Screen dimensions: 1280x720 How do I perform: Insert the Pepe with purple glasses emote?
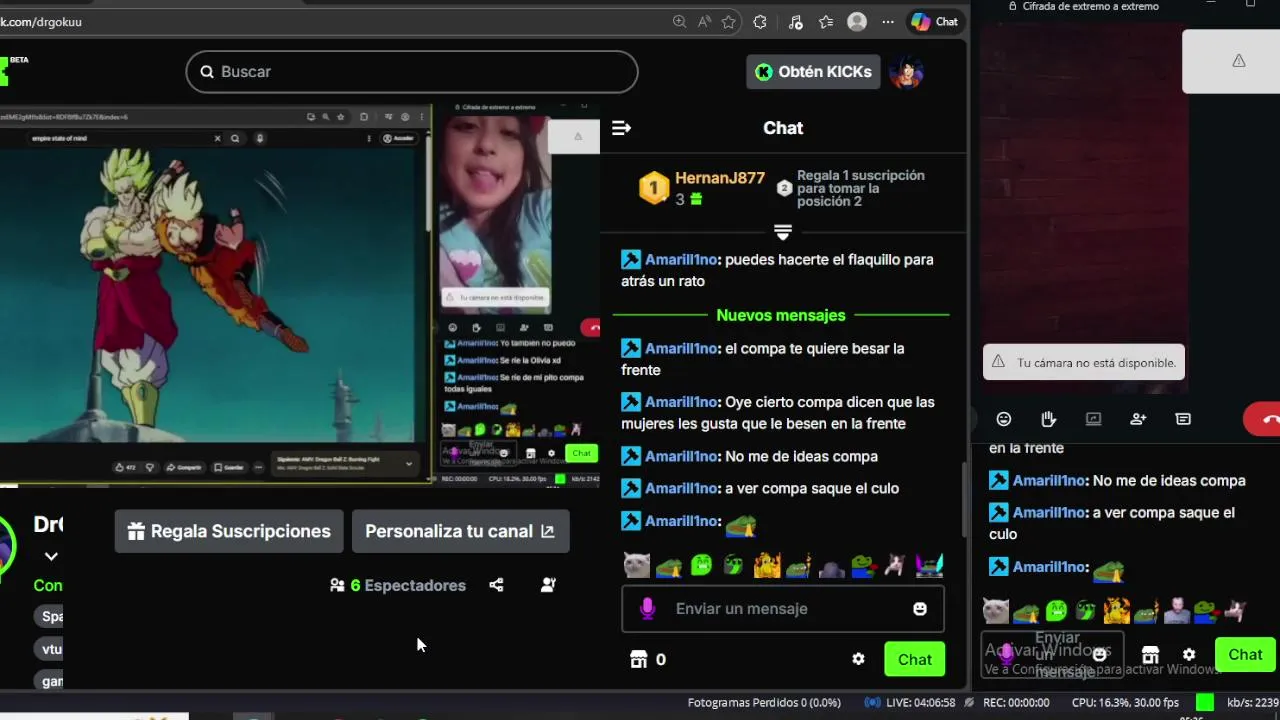pyautogui.click(x=929, y=566)
